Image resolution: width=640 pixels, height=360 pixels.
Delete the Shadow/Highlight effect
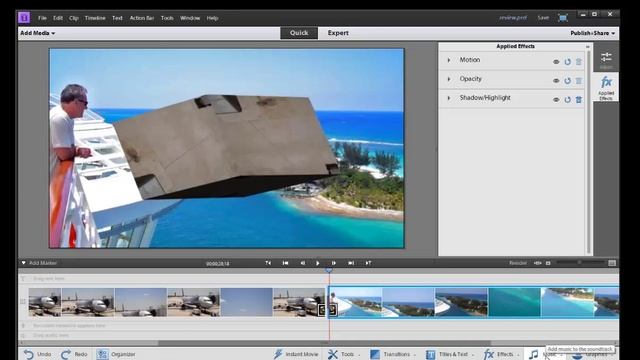579,100
